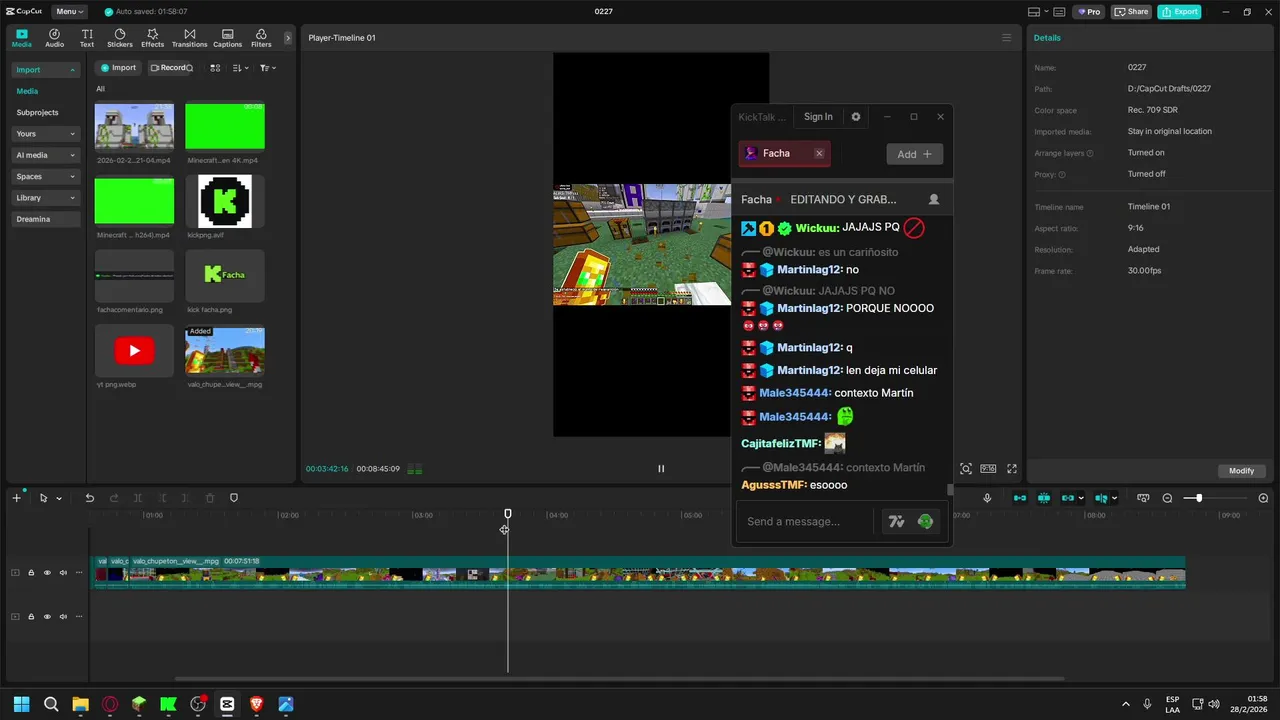This screenshot has width=1280, height=720.
Task: Open the CapCut Menu dropdown
Action: (x=69, y=12)
